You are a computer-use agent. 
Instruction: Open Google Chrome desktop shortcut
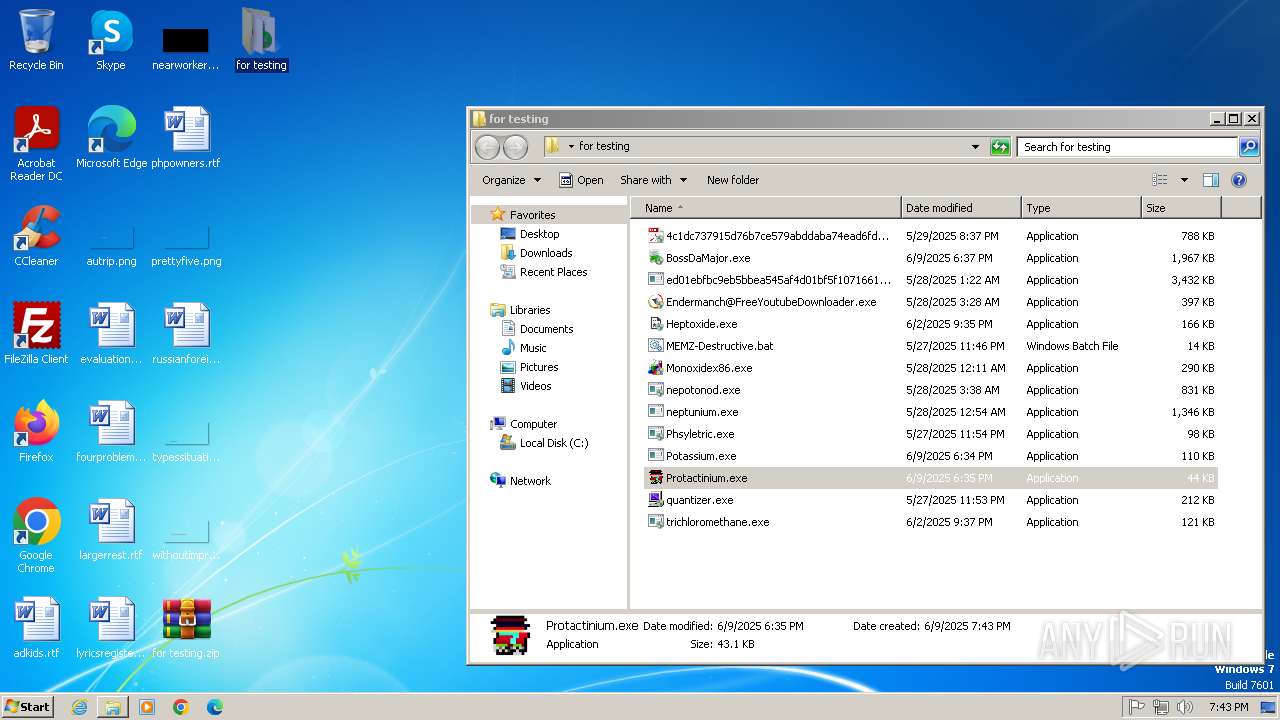[36, 537]
